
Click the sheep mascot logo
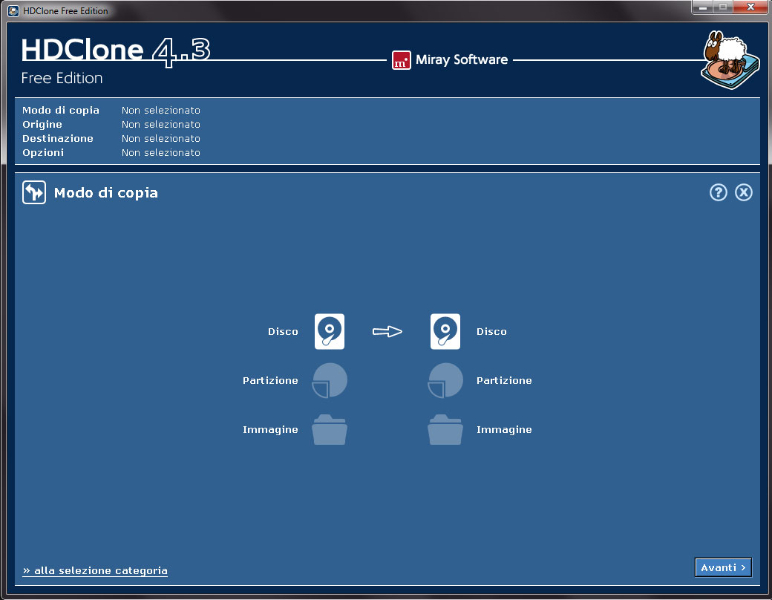[730, 60]
